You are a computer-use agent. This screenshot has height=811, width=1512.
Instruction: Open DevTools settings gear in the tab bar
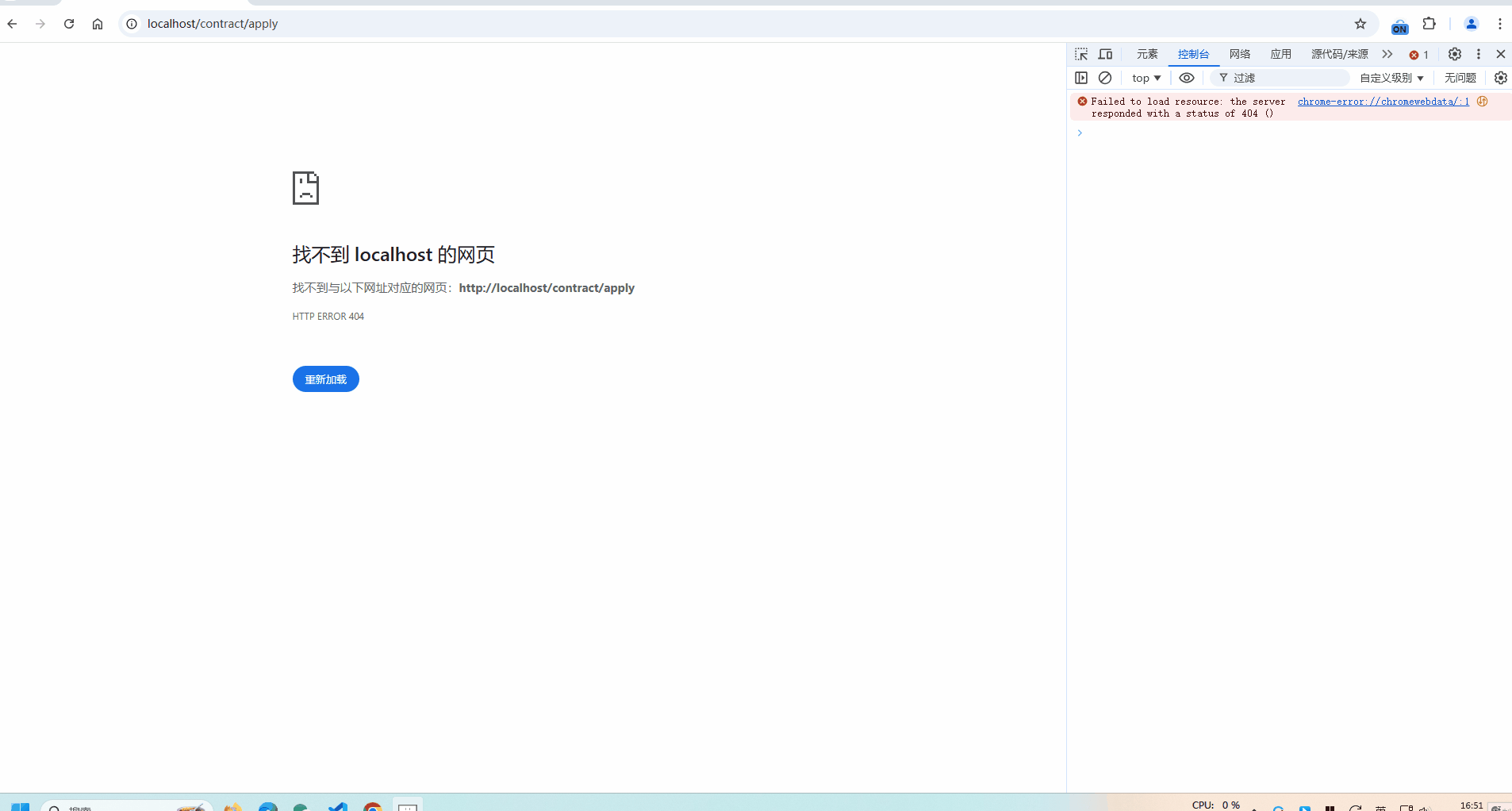coord(1455,54)
